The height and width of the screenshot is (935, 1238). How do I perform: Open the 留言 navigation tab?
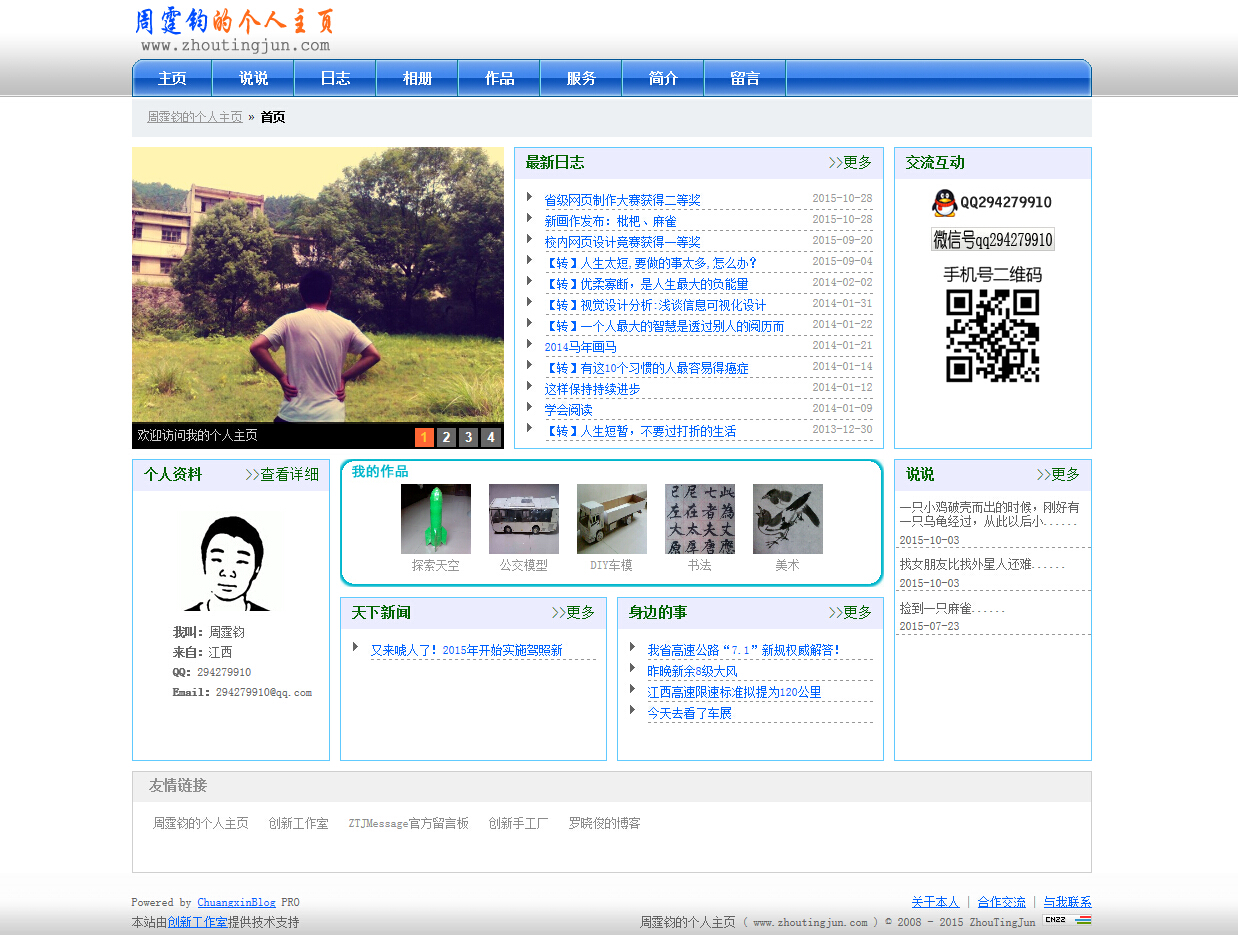745,79
